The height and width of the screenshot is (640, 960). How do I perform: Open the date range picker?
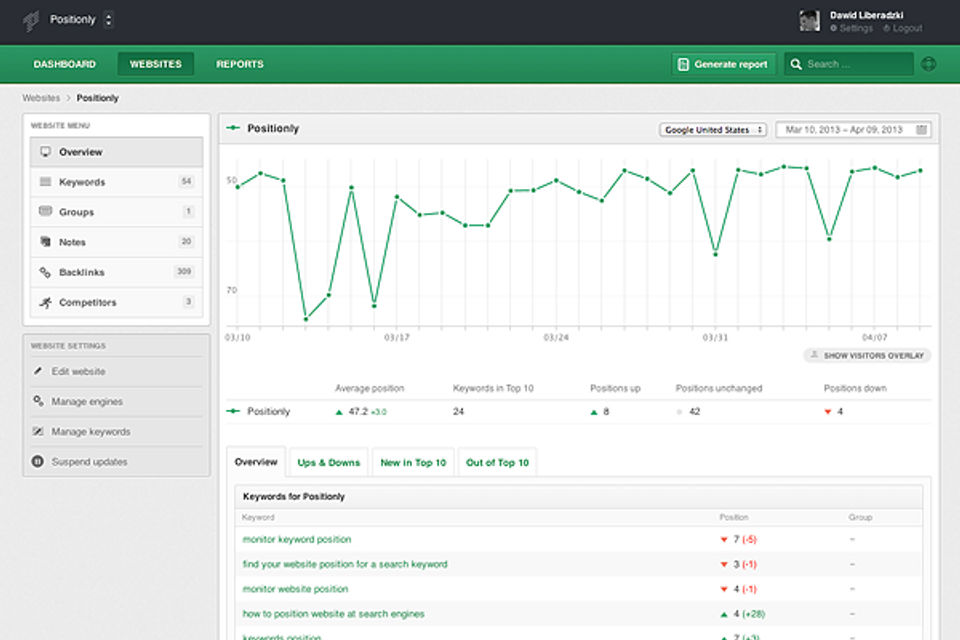click(856, 130)
